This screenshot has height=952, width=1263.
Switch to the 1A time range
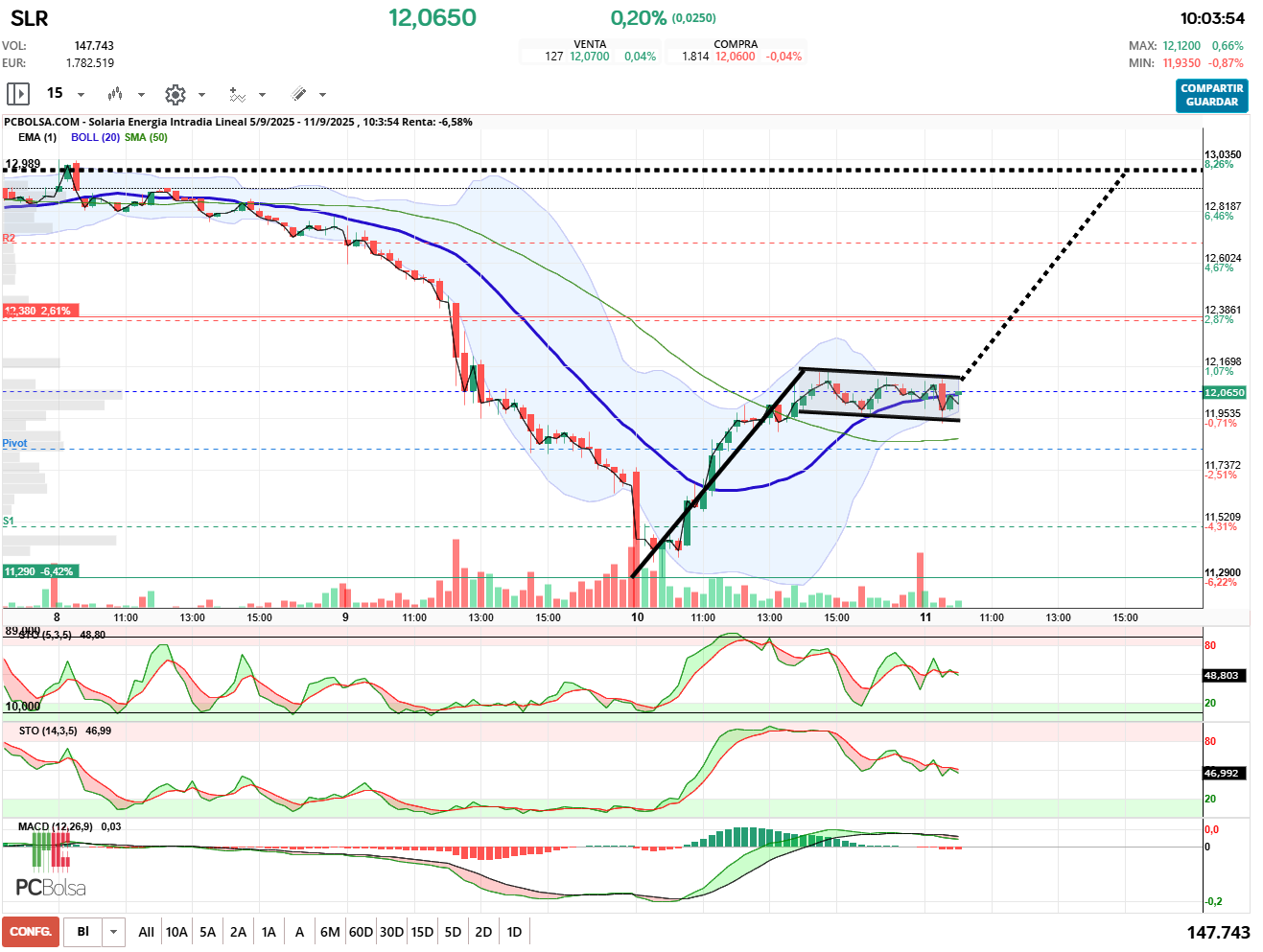coord(269,932)
